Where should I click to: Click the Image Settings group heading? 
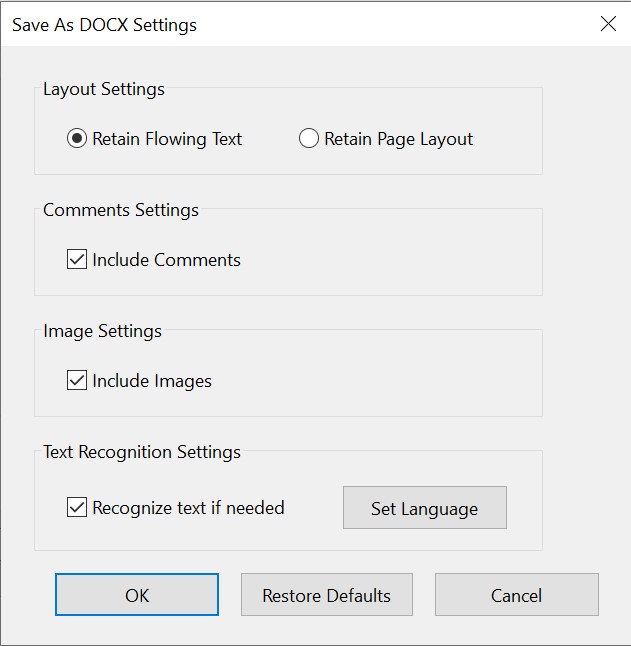102,331
